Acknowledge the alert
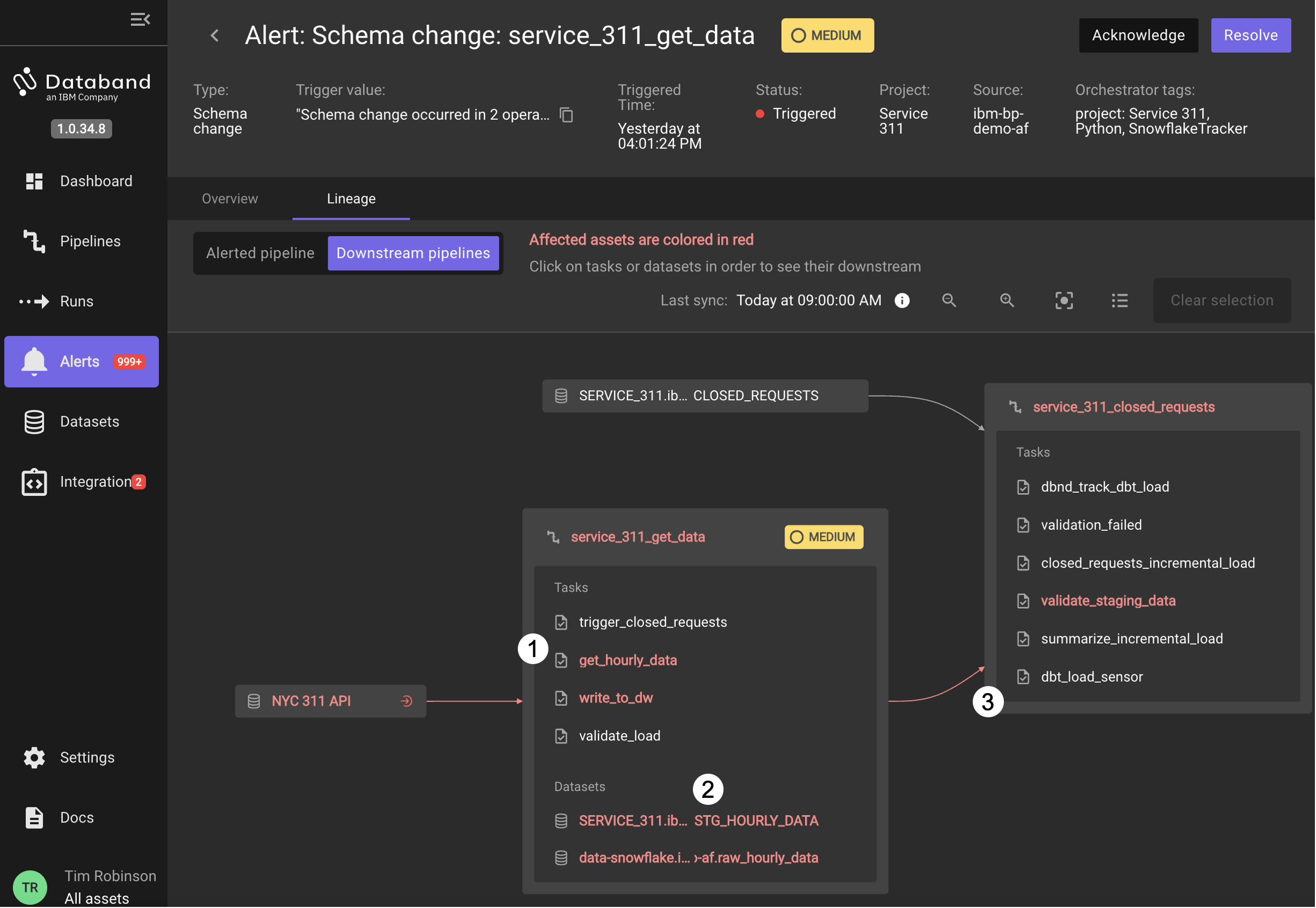This screenshot has height=908, width=1316. tap(1139, 35)
